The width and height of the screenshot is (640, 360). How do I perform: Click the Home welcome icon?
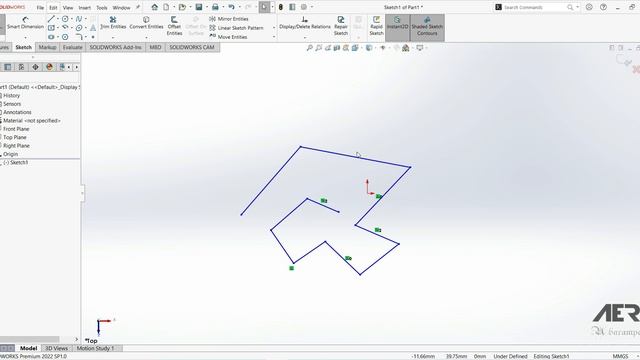click(x=154, y=7)
